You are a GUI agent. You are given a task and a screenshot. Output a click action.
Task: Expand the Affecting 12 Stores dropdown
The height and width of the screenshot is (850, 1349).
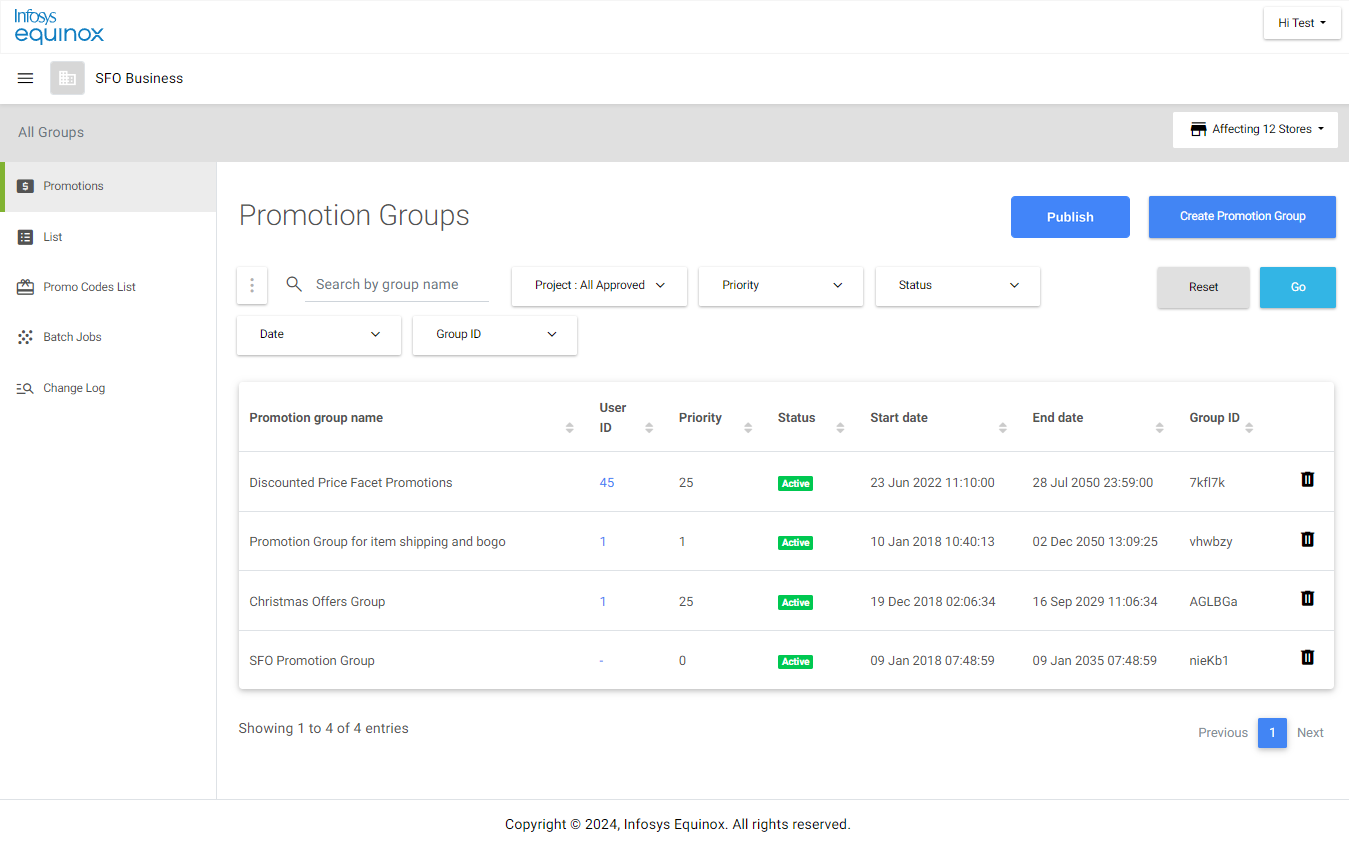(x=1256, y=130)
